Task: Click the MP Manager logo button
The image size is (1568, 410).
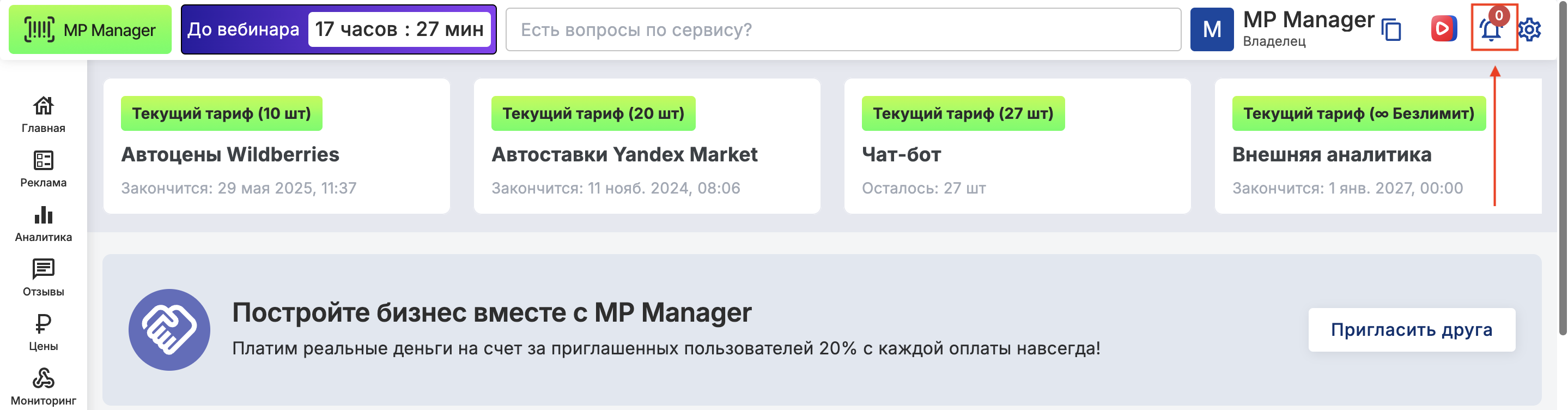Action: click(x=90, y=29)
